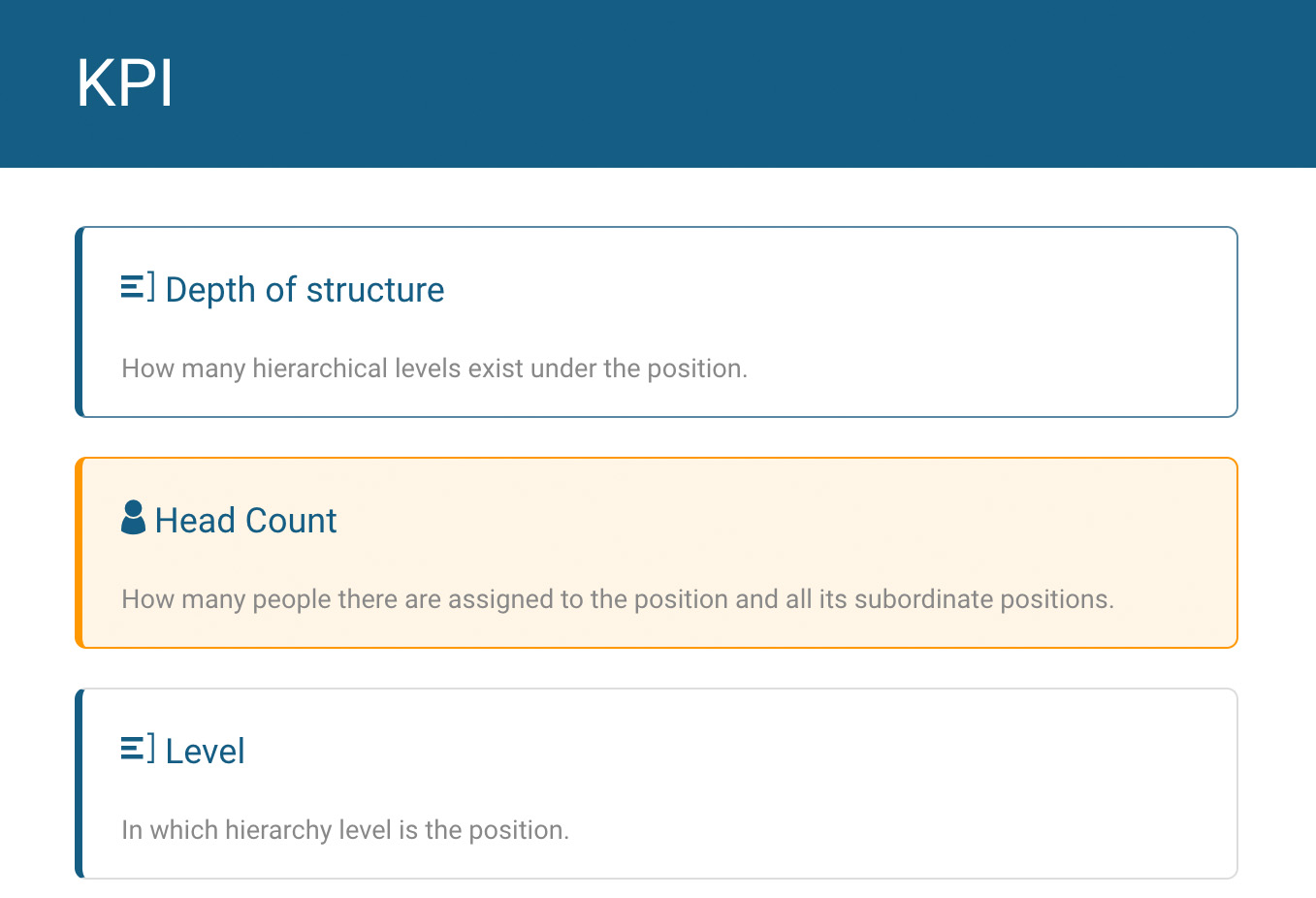The width and height of the screenshot is (1316, 898).
Task: Click the KPI page heading
Action: (x=125, y=83)
